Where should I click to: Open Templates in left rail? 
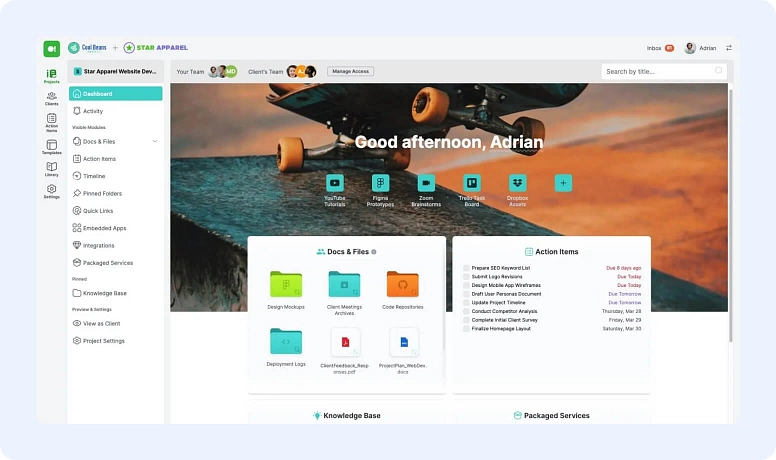[51, 146]
